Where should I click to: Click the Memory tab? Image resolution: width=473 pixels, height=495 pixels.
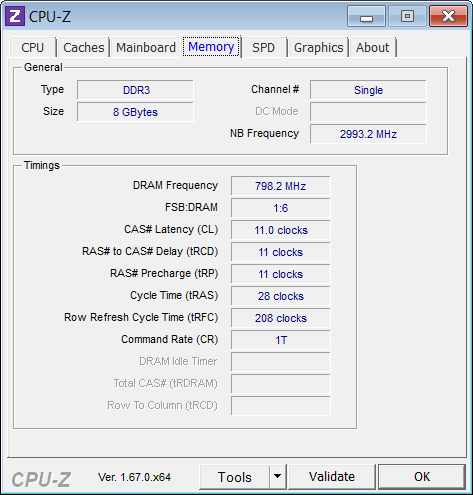pos(211,47)
